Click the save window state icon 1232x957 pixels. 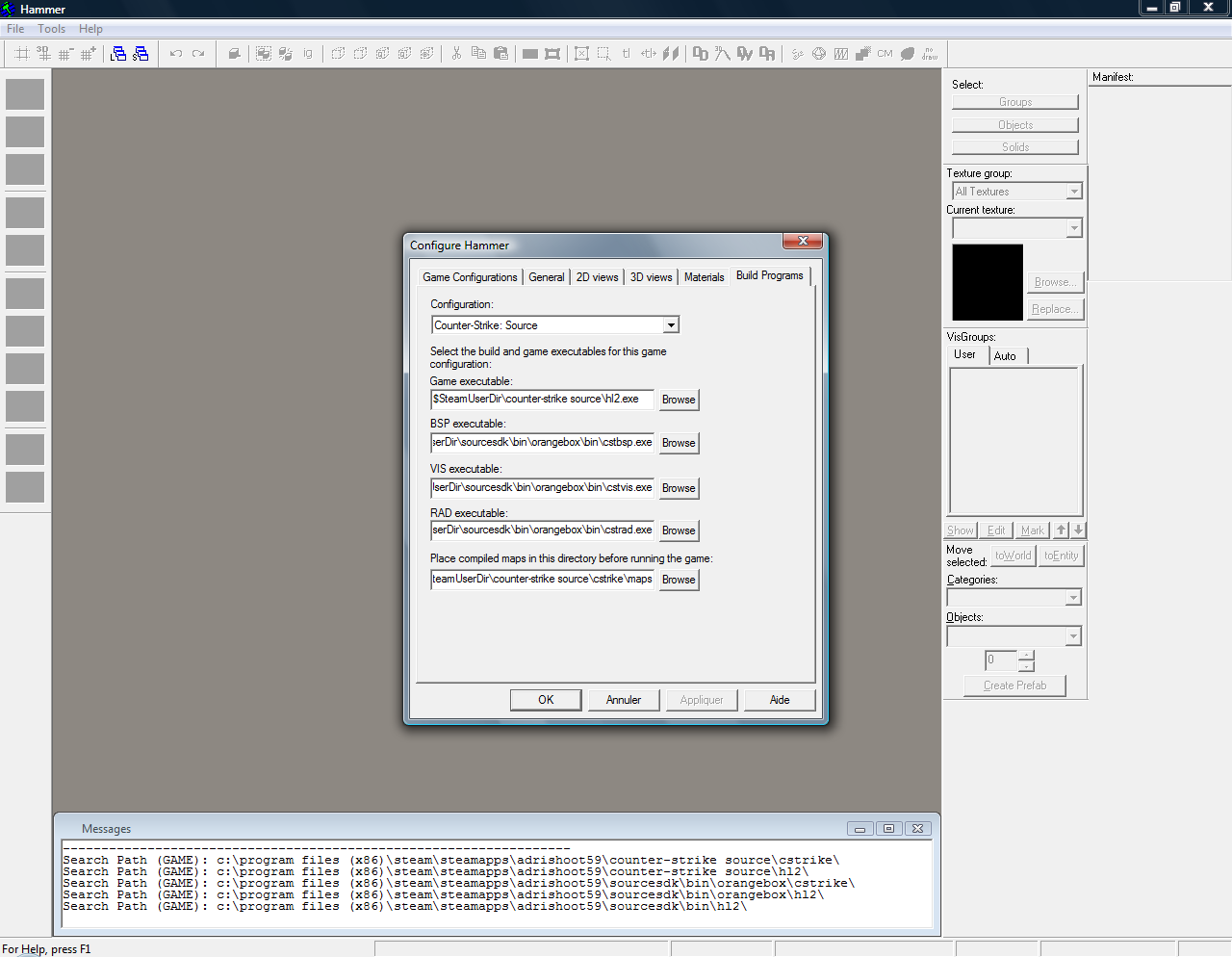(x=141, y=54)
